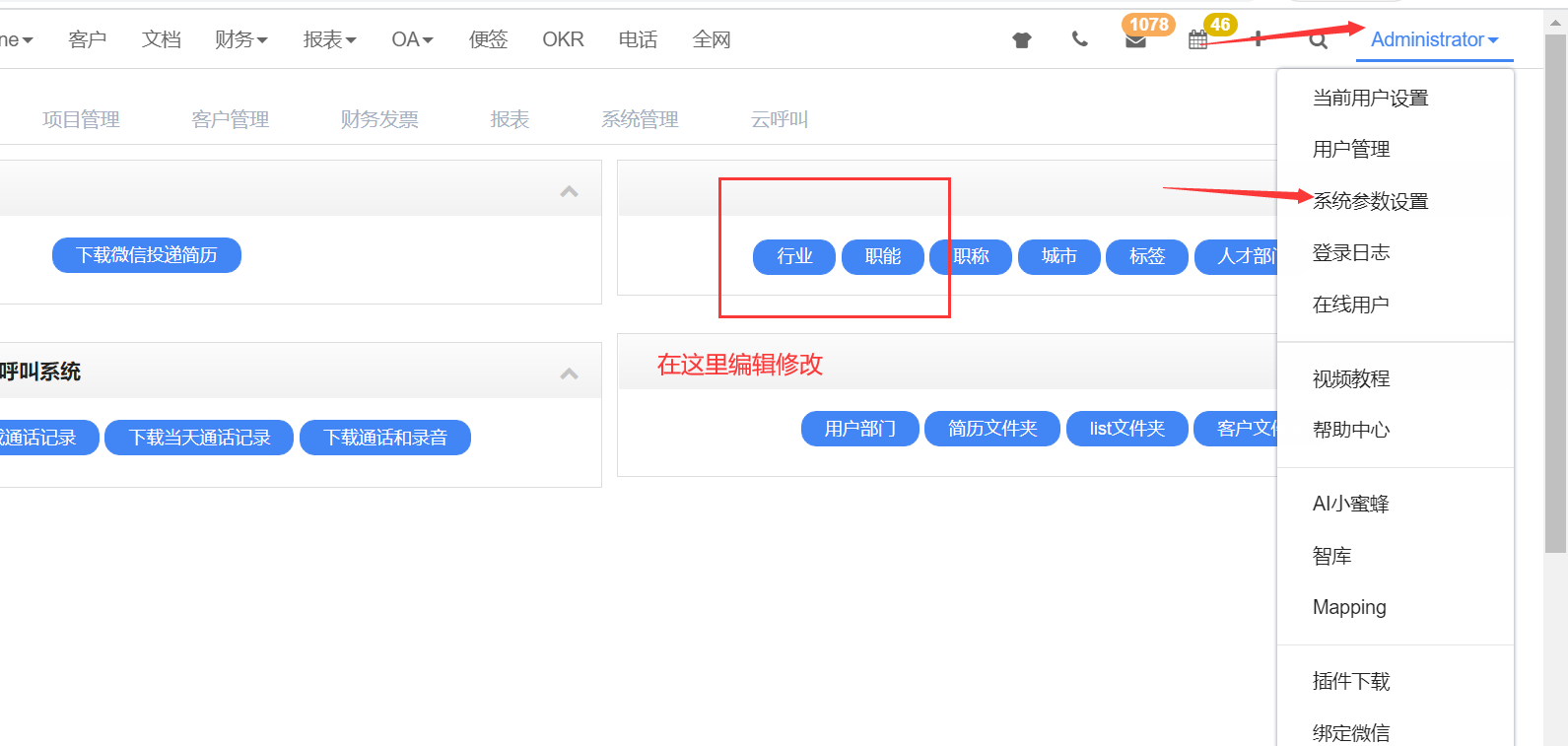Expand the OA dropdown menu
This screenshot has height=746, width=1568.
pos(412,39)
